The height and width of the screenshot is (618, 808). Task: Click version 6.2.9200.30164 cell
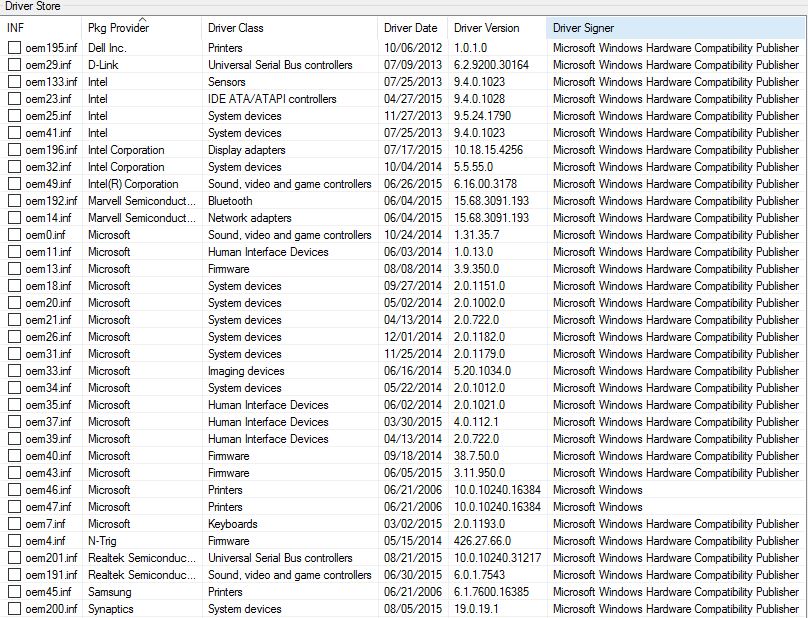coord(492,65)
